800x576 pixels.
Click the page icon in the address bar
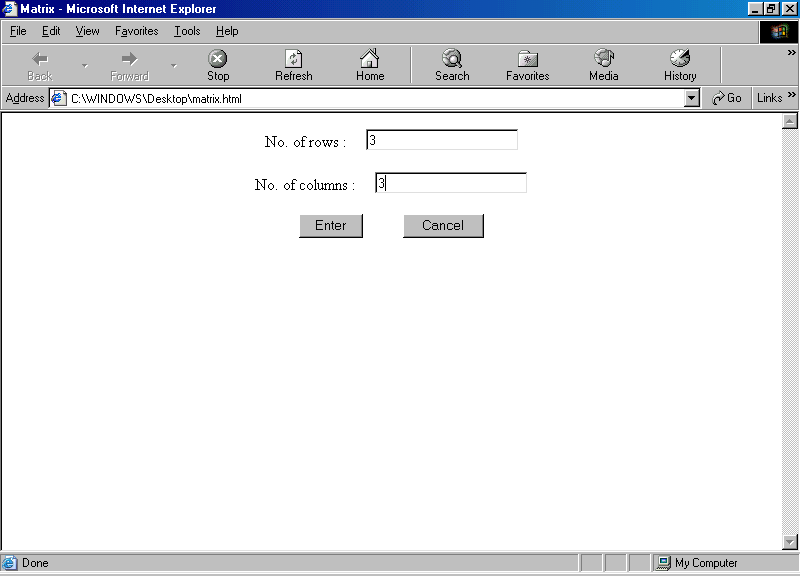point(59,98)
